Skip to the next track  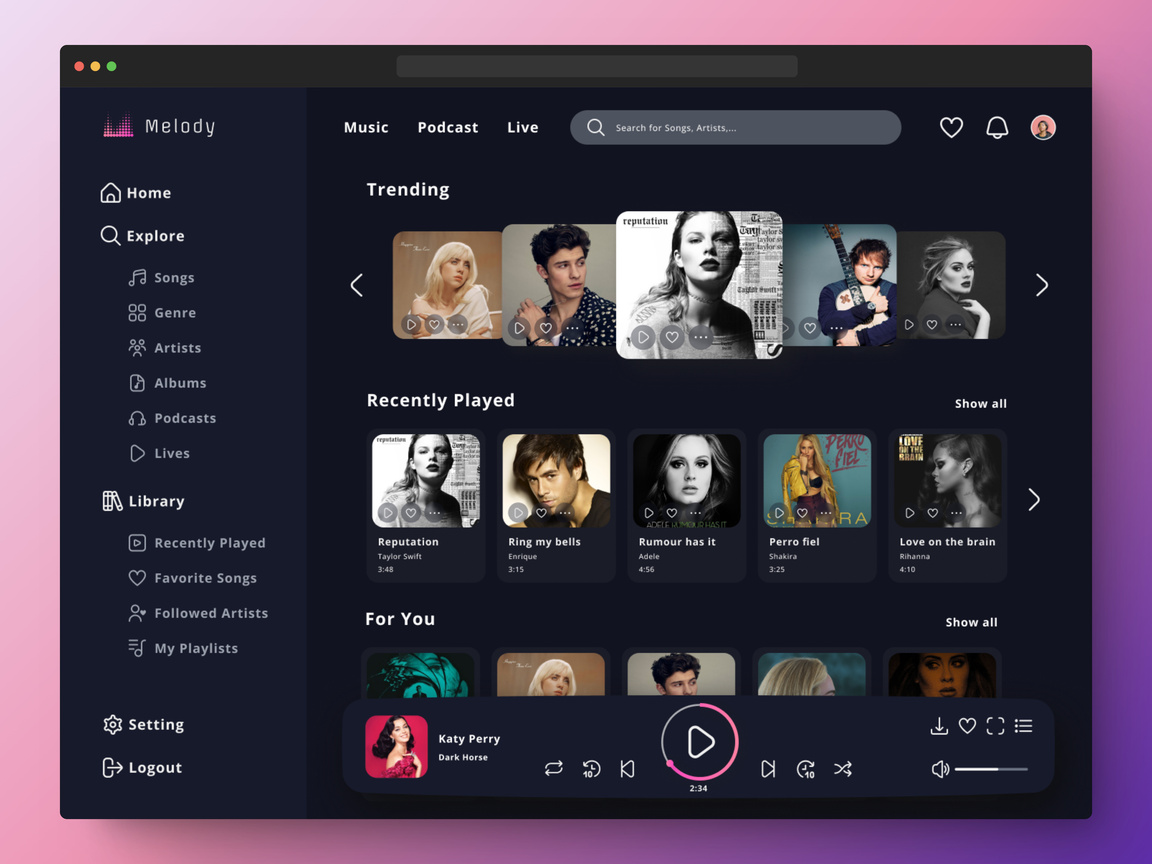[x=768, y=769]
